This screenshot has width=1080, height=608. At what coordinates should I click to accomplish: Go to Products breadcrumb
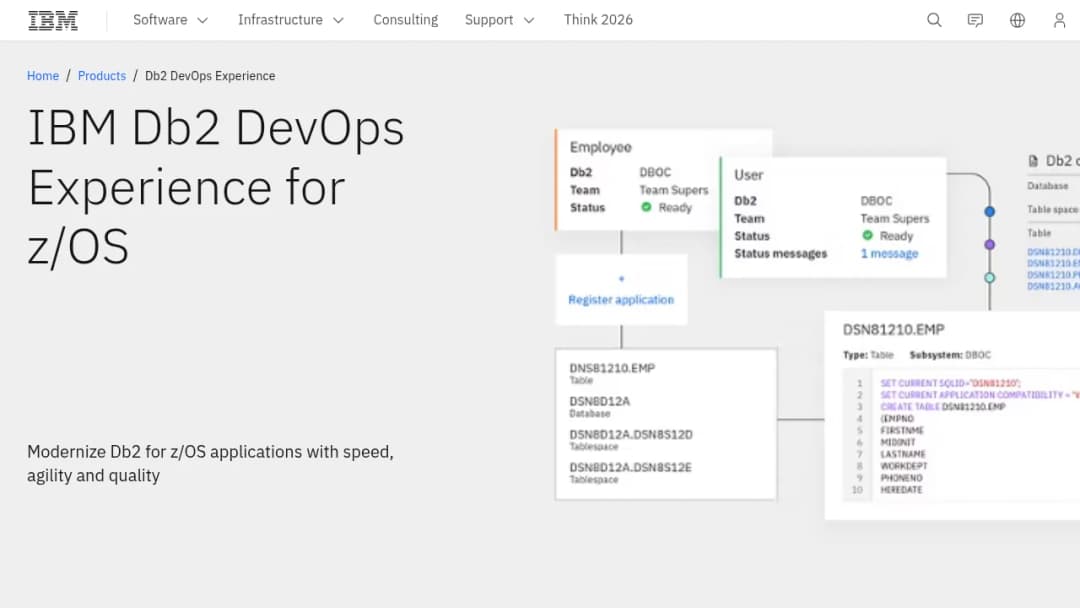pos(102,76)
